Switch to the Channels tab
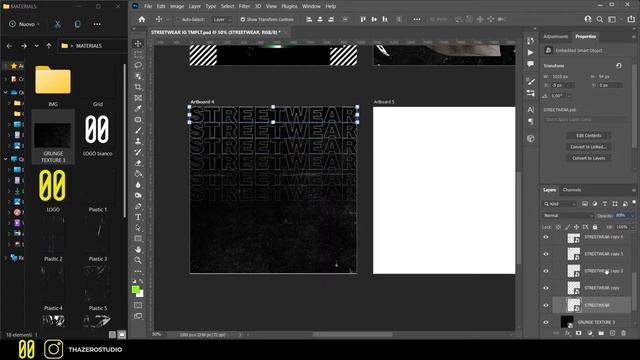Image resolution: width=640 pixels, height=360 pixels. click(x=572, y=190)
